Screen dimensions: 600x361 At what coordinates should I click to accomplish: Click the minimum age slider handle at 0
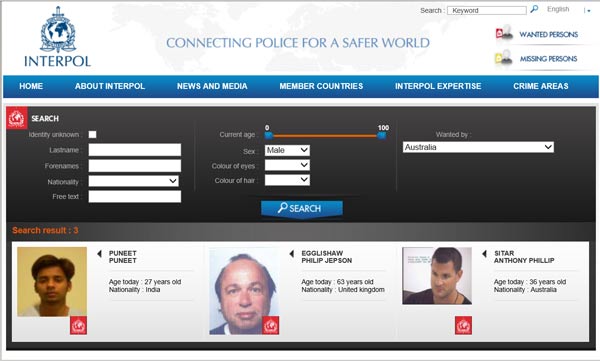pyautogui.click(x=269, y=135)
